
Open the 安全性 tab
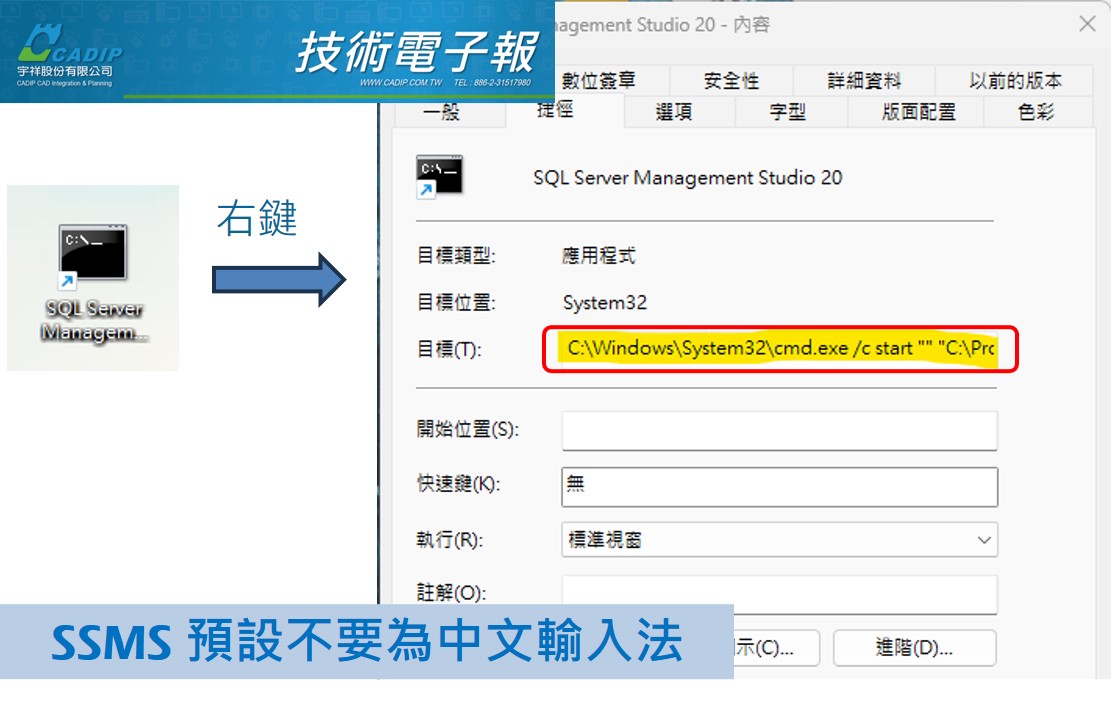(731, 81)
